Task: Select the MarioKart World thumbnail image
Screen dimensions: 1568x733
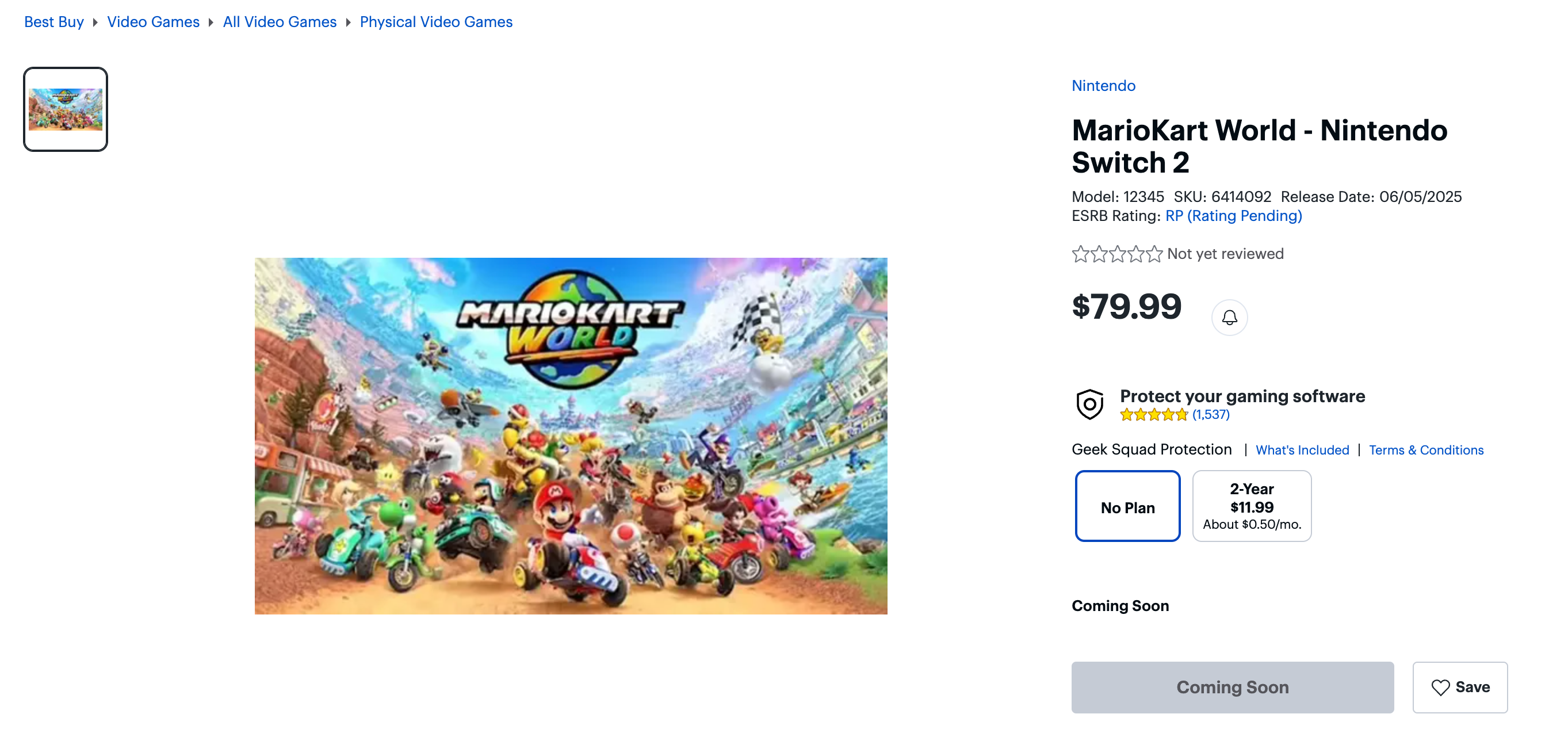Action: pos(66,109)
